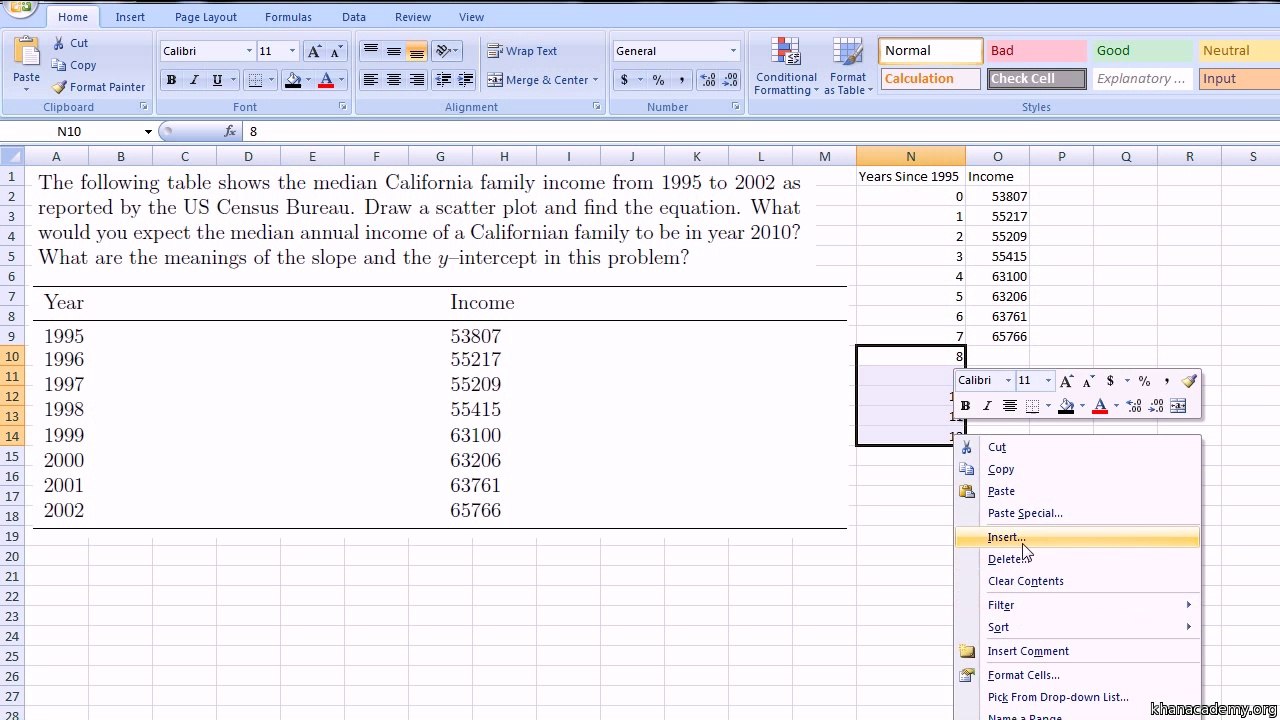The width and height of the screenshot is (1280, 720).
Task: Open ribbon font size dropdown
Action: coord(292,51)
